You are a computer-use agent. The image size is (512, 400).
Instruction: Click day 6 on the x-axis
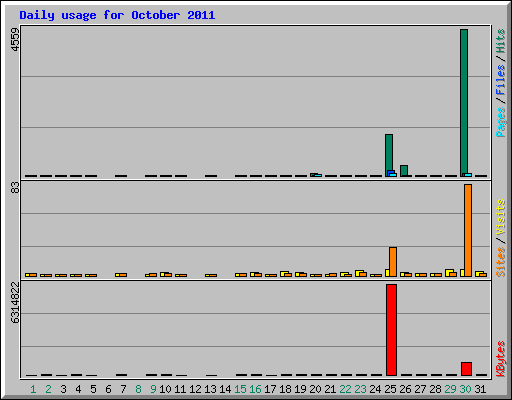click(x=108, y=389)
